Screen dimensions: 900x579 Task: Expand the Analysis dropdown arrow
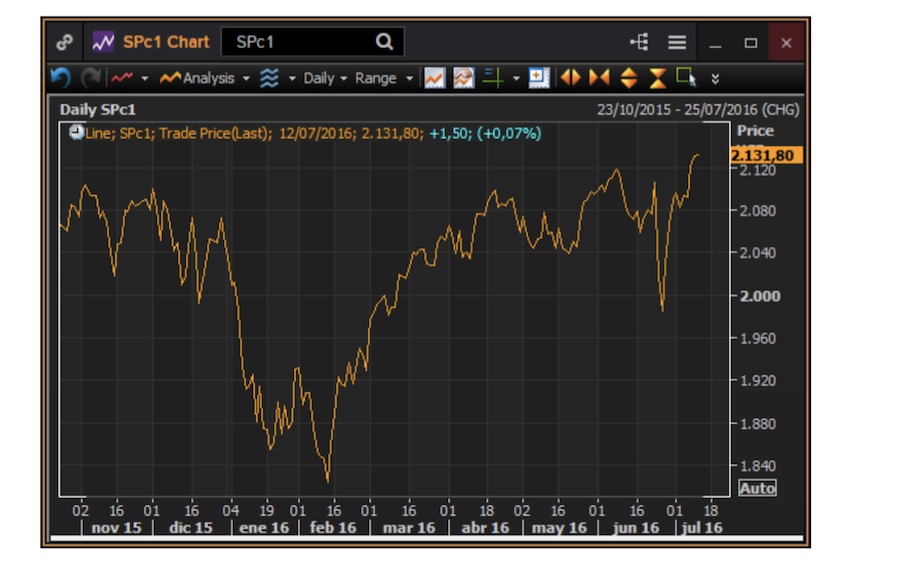(x=246, y=78)
